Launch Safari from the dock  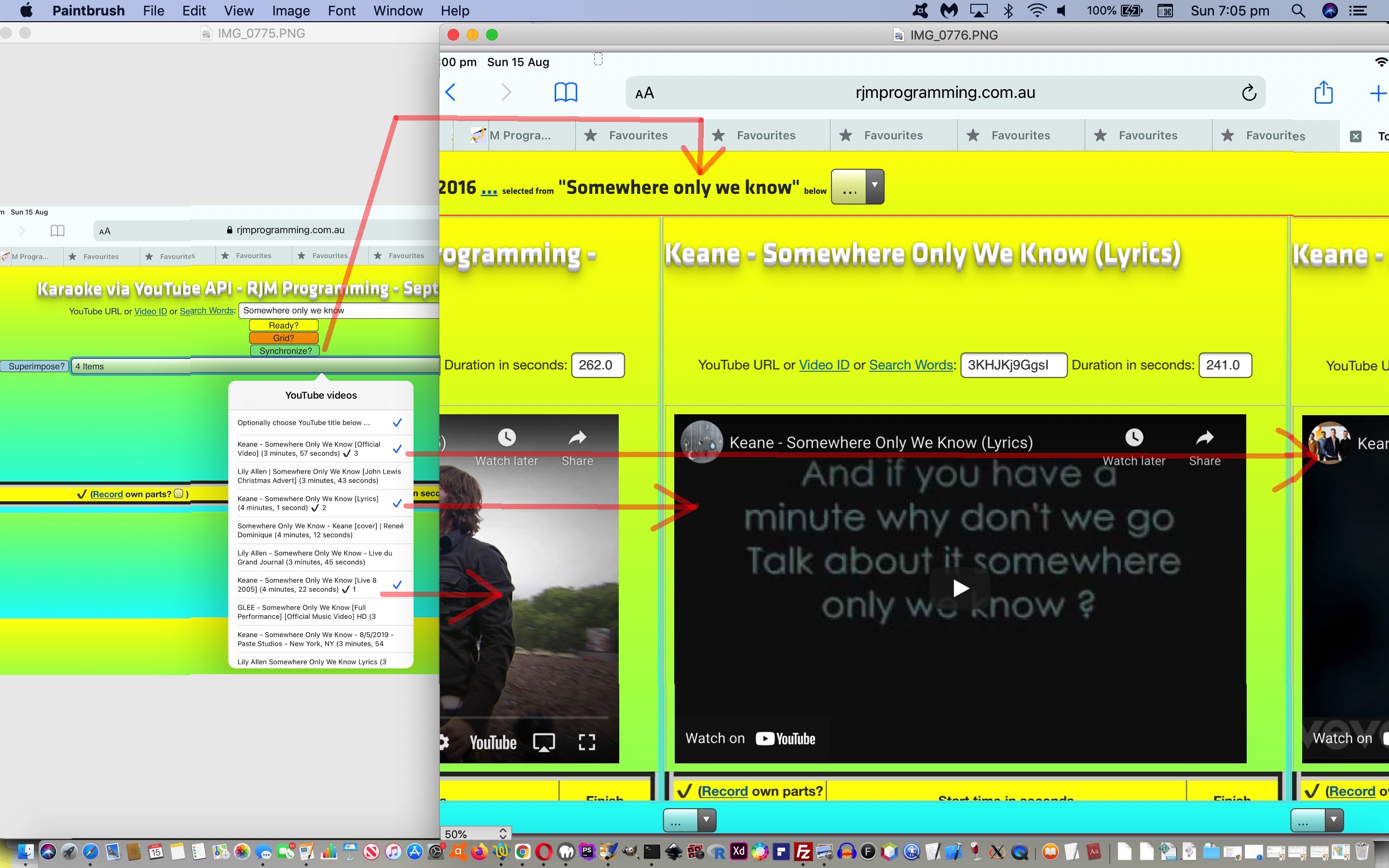pyautogui.click(x=90, y=852)
